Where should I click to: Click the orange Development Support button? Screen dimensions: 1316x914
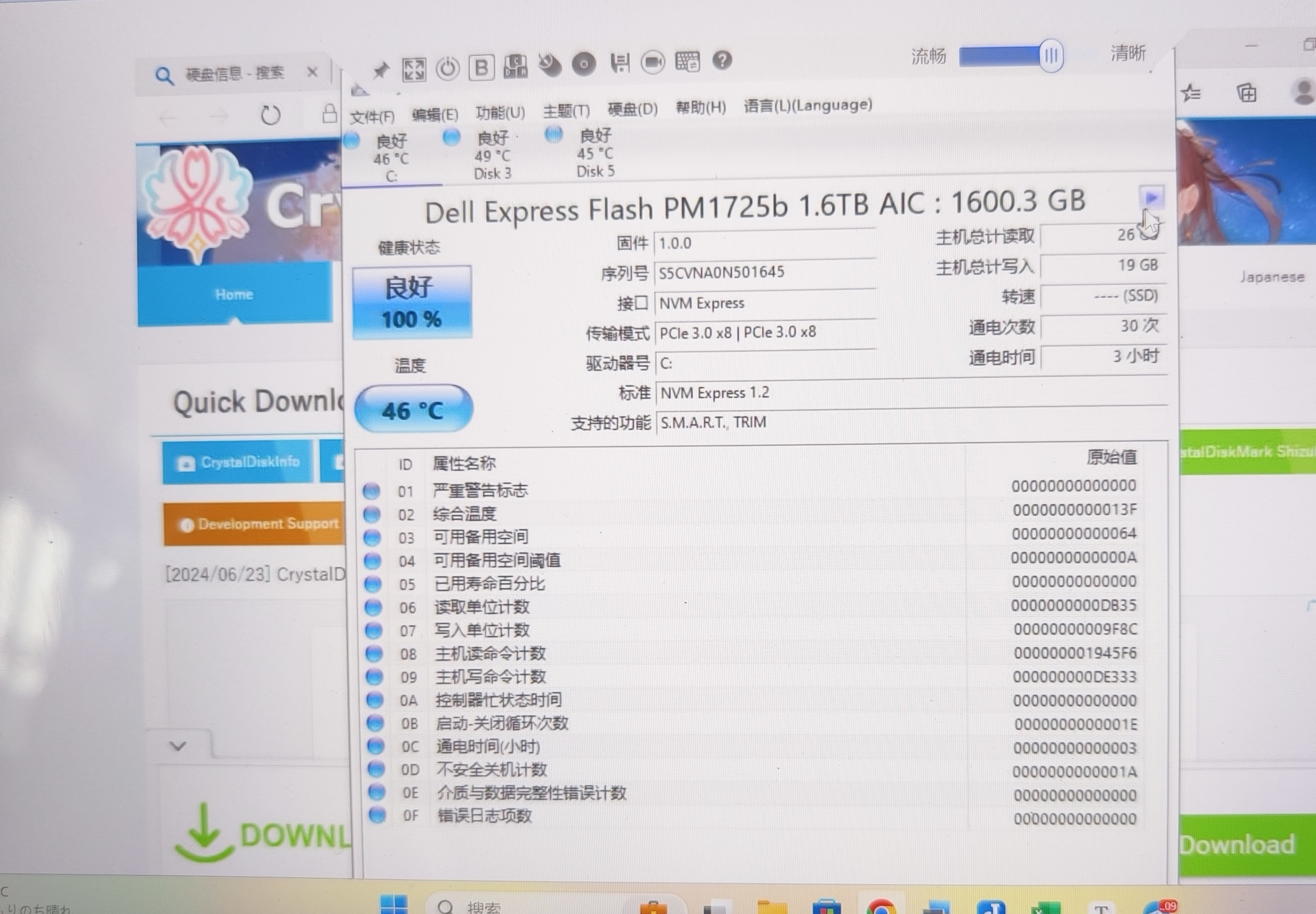[x=253, y=523]
